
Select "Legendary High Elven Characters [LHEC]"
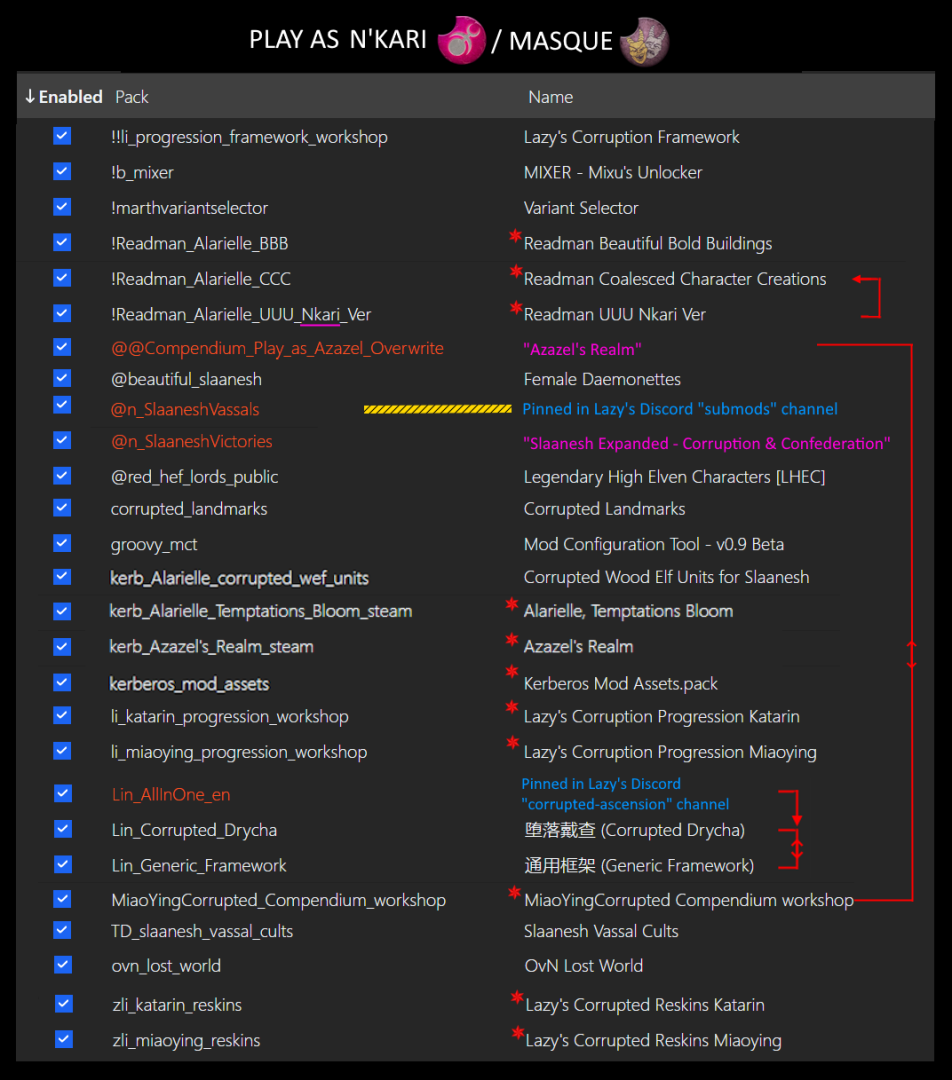pyautogui.click(x=674, y=477)
